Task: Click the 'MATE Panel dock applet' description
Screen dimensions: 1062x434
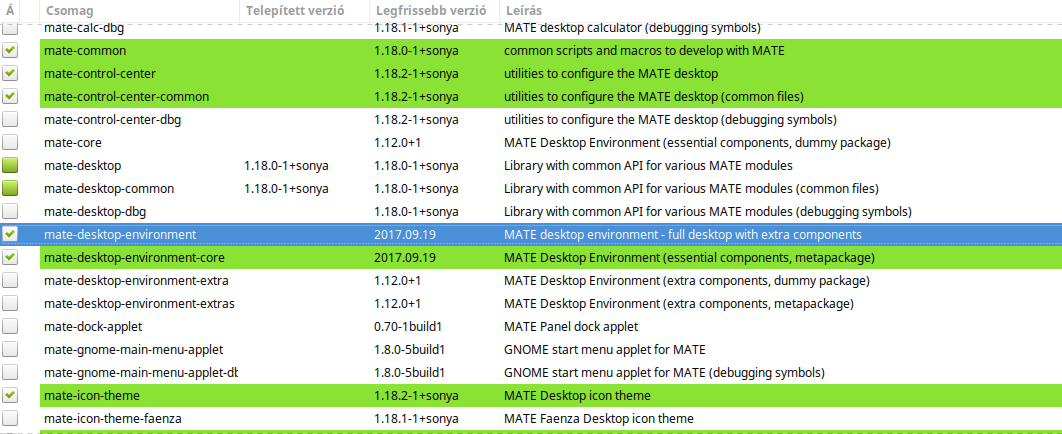Action: click(571, 326)
